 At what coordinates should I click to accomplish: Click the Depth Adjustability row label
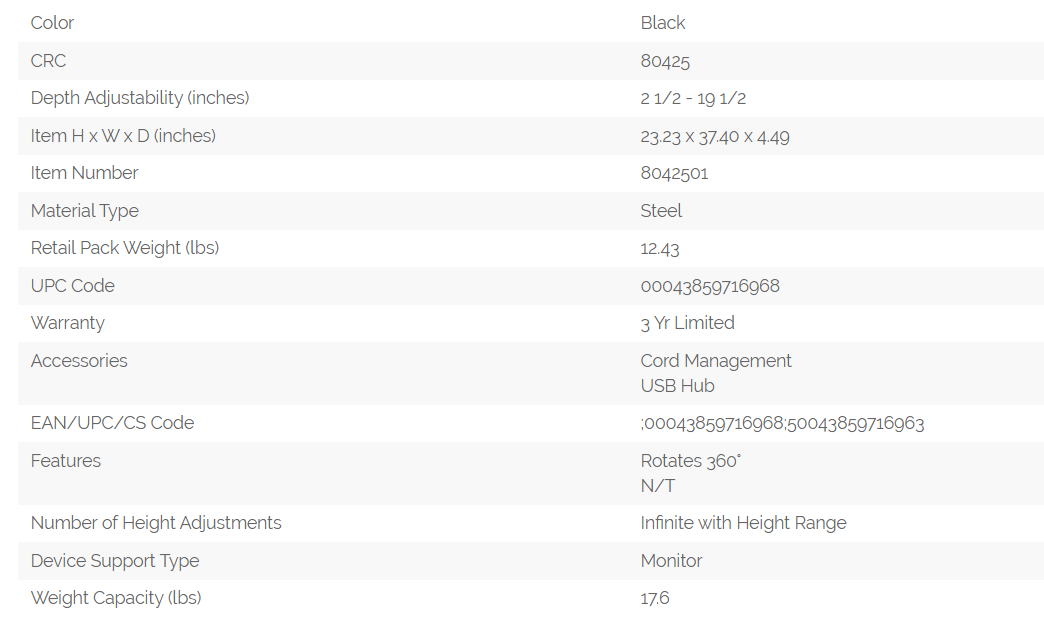140,98
